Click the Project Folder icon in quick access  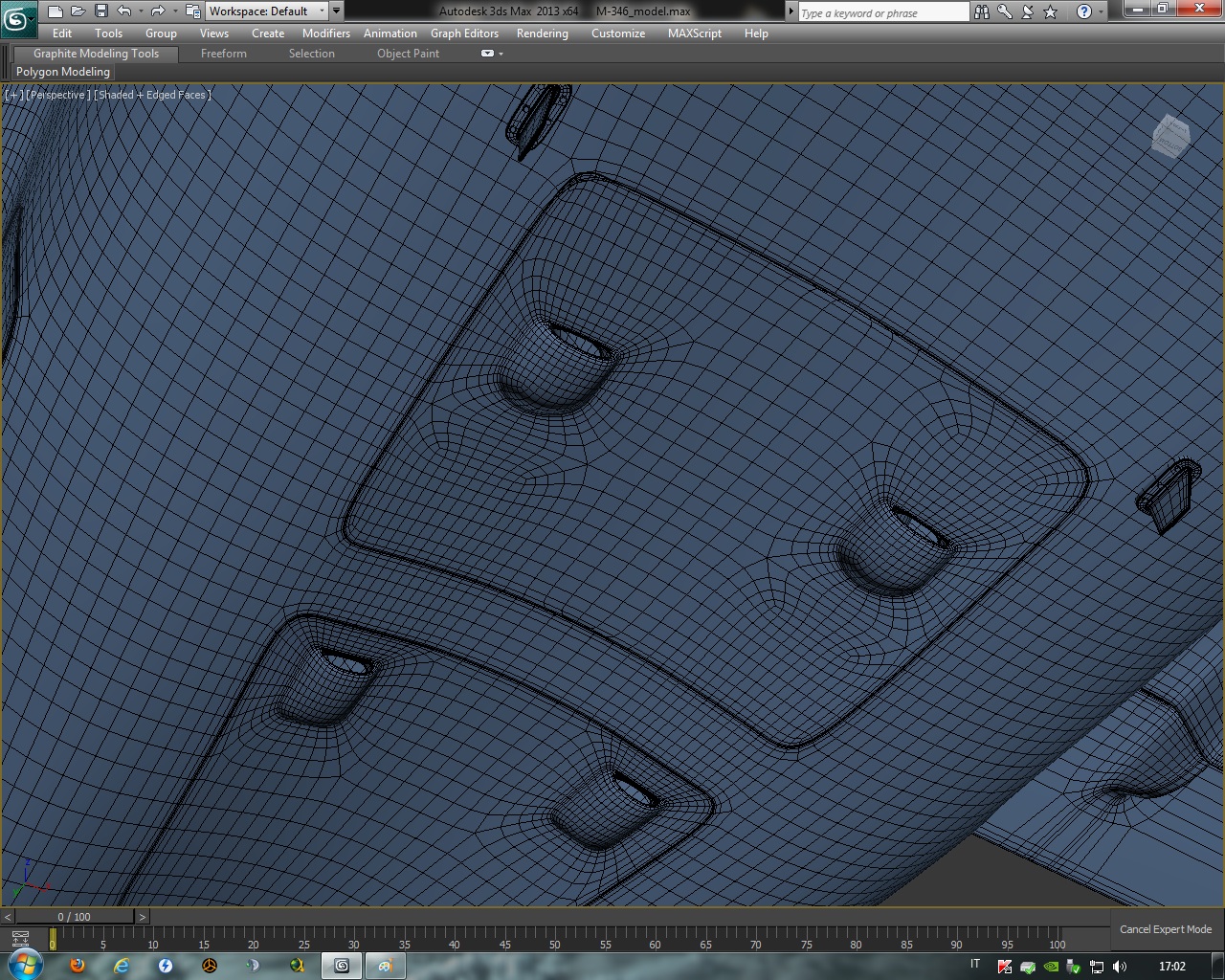(x=192, y=11)
